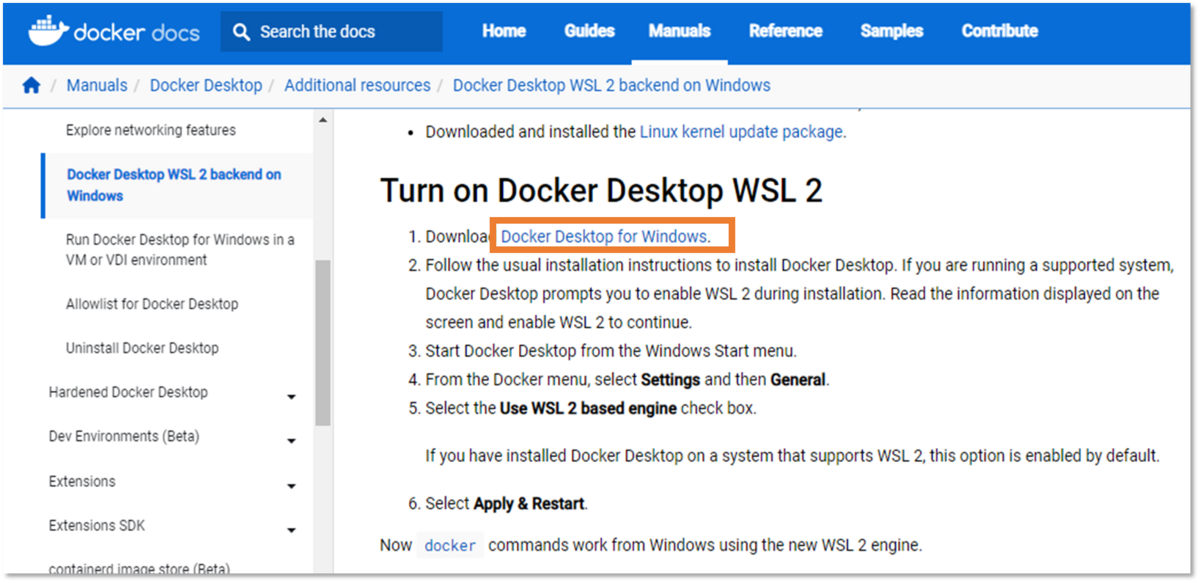The height and width of the screenshot is (583, 1200).
Task: Expand Hardened Docker Desktop arrow
Action: (x=291, y=397)
